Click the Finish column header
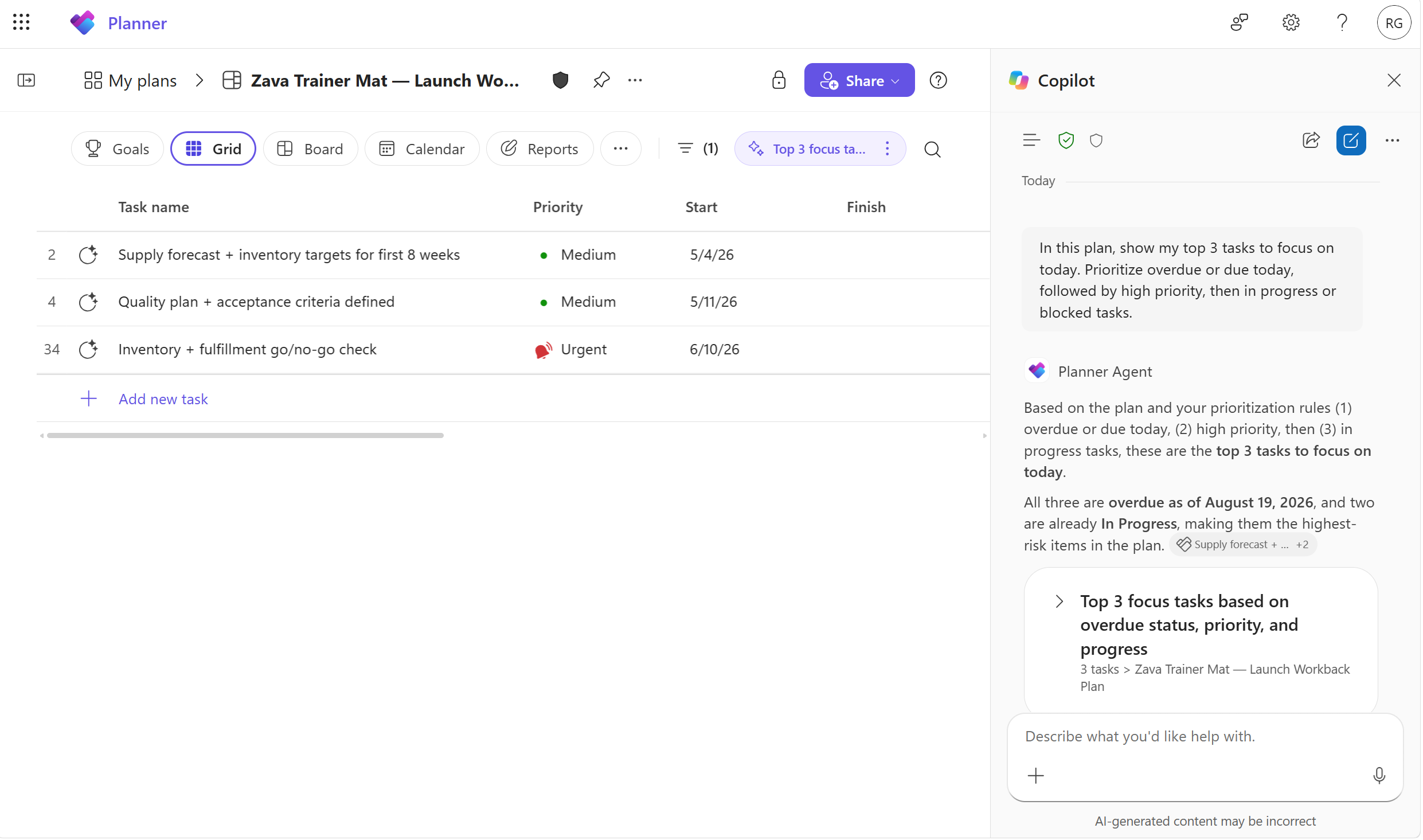Screen dimensions: 1423x840 point(866,208)
